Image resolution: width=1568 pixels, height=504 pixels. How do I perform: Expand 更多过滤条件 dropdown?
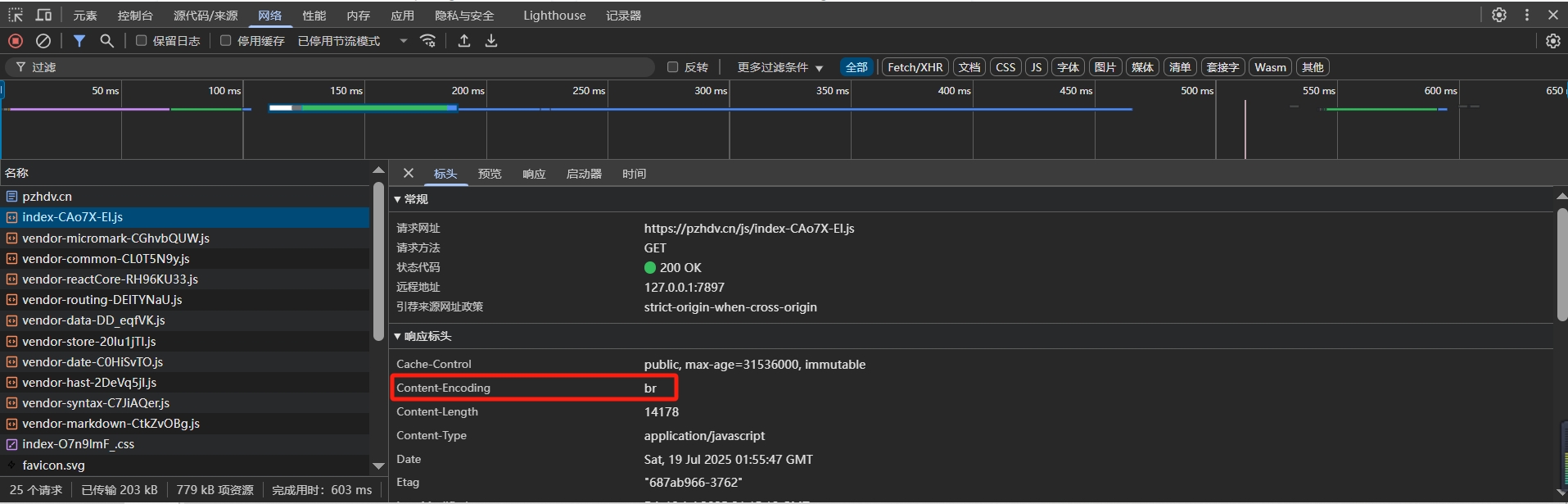(779, 67)
